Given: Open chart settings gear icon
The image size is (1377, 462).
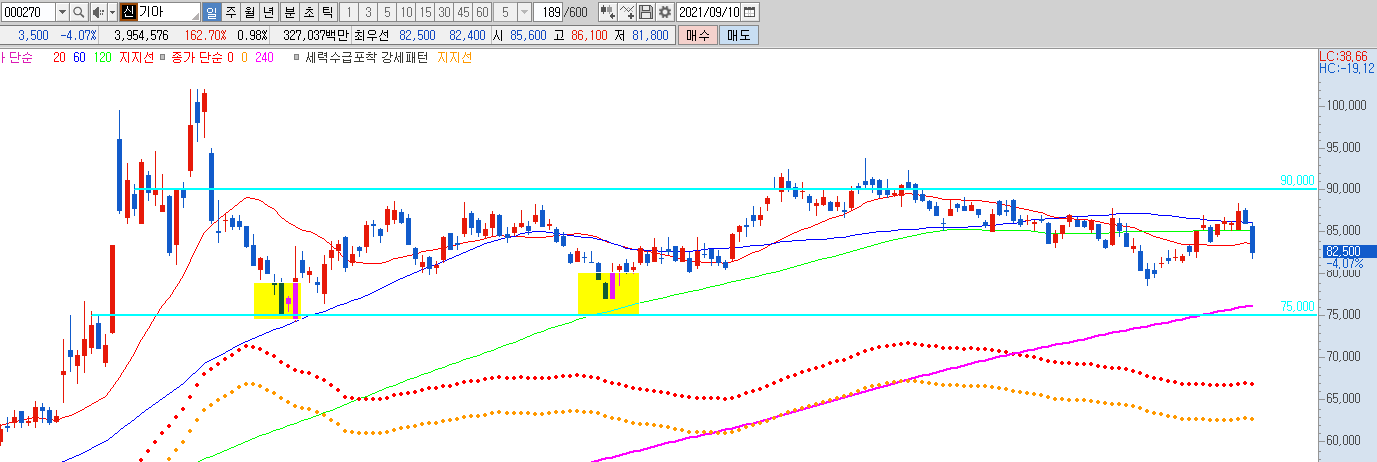Looking at the screenshot, I should (664, 12).
